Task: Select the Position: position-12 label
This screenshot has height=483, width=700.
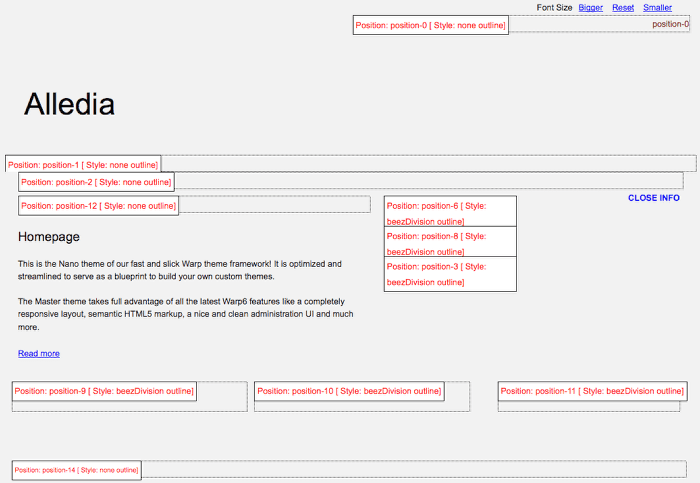Action: [x=98, y=206]
